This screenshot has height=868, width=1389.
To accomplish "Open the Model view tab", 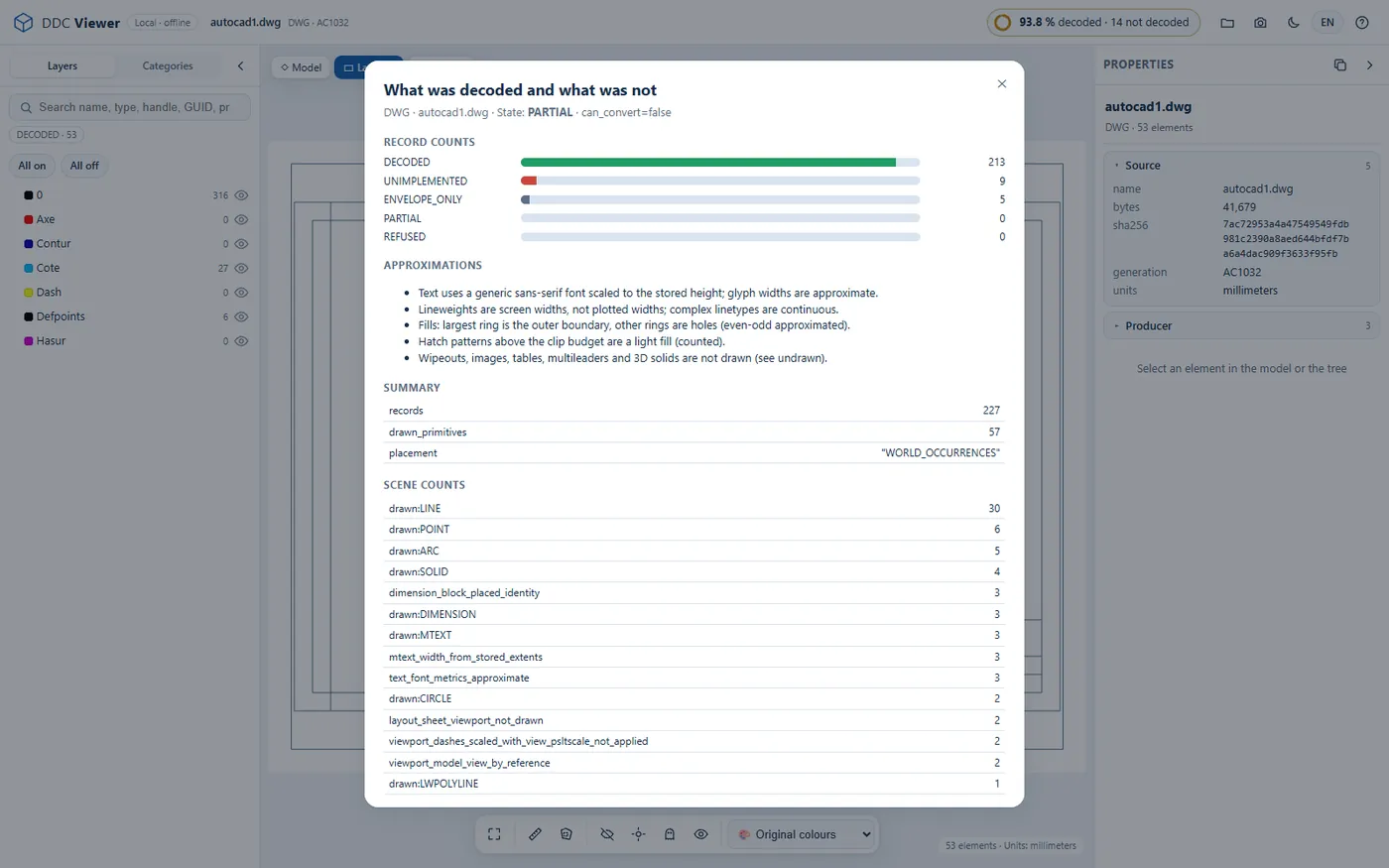I will [x=301, y=67].
